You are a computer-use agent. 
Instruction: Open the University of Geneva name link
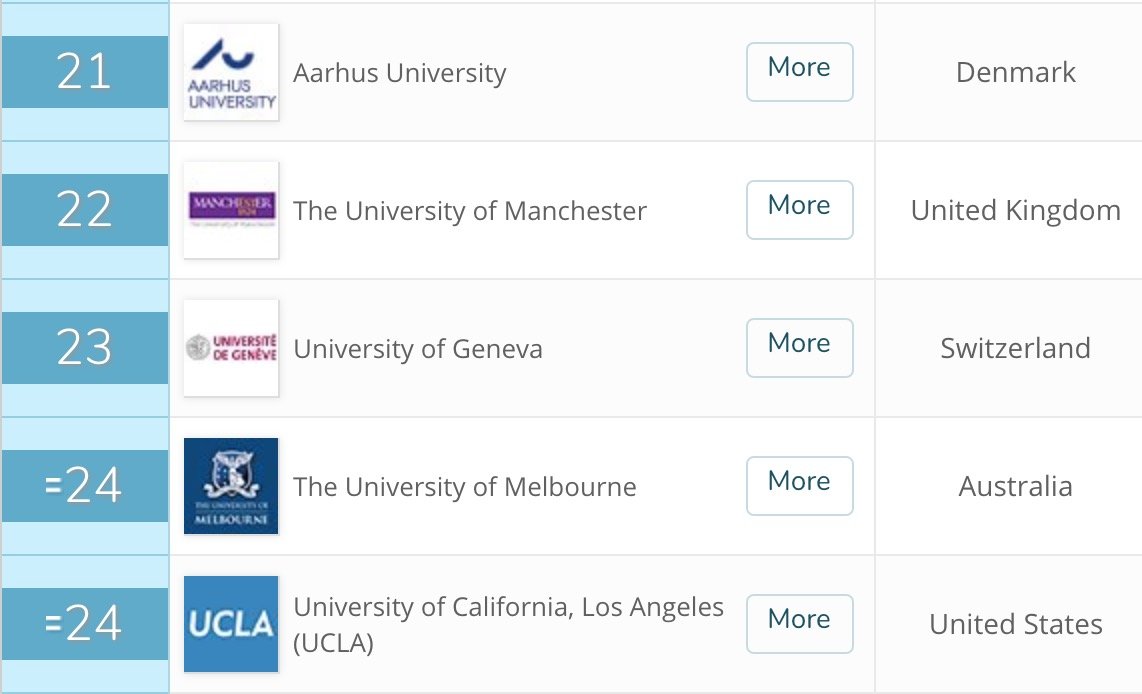(x=418, y=349)
